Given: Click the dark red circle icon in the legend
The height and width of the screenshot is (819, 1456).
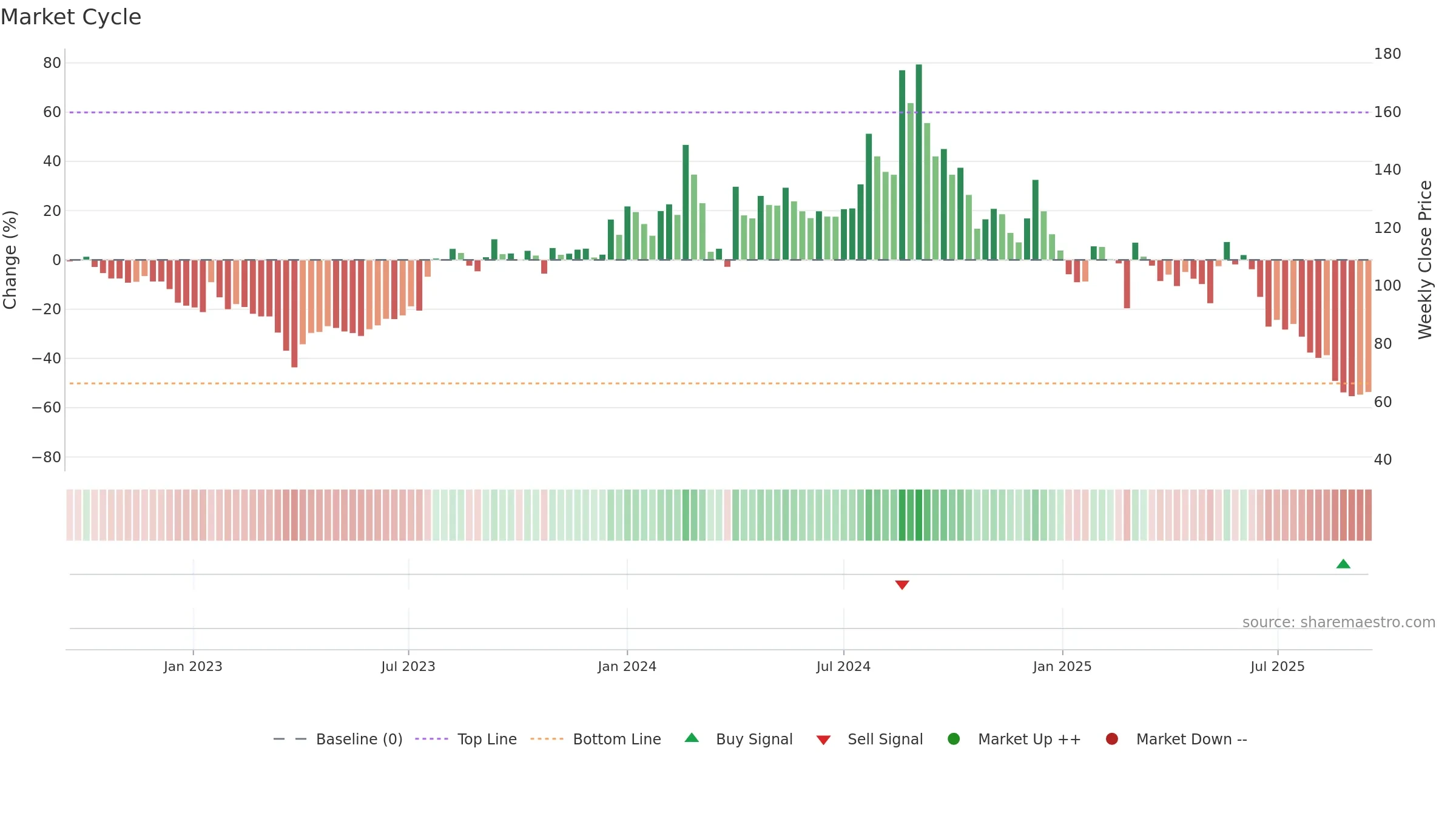Looking at the screenshot, I should [x=1112, y=739].
